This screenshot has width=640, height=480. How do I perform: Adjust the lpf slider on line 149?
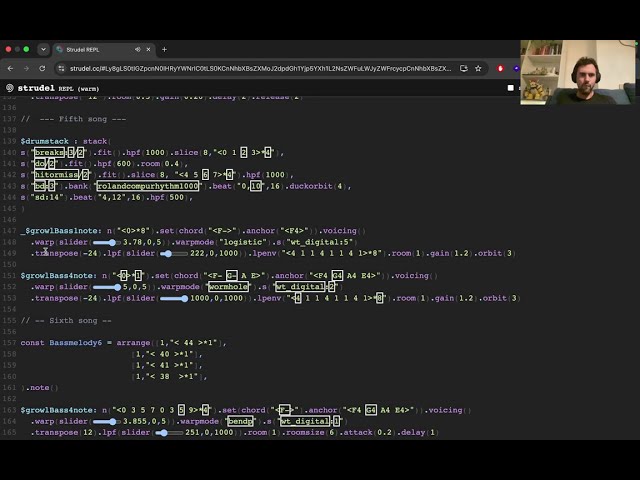click(x=173, y=253)
